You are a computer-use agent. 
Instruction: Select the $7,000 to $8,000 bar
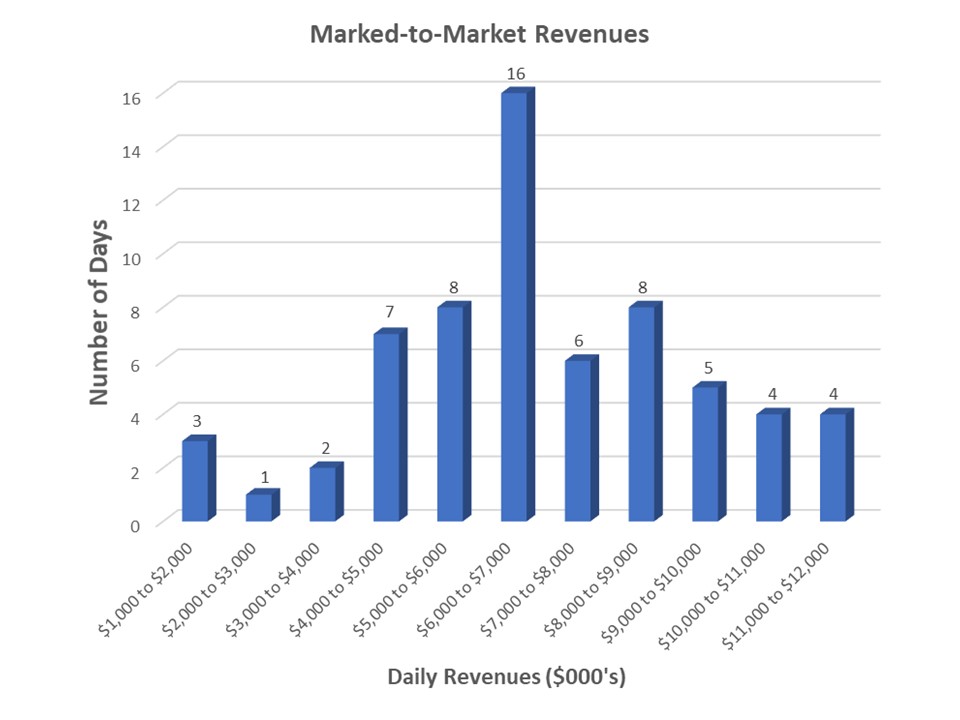[577, 440]
